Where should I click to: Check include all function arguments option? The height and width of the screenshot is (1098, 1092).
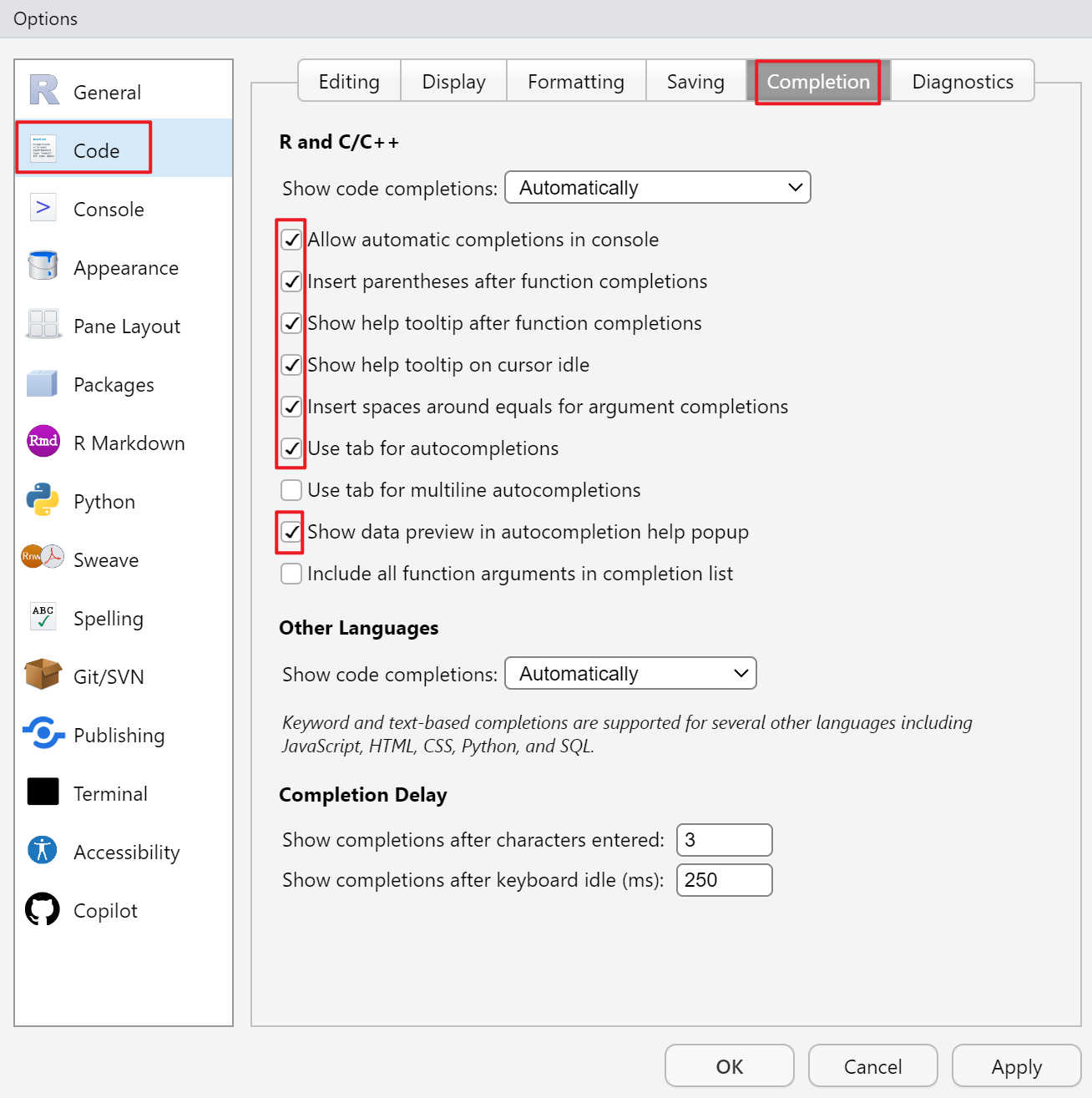tap(291, 574)
